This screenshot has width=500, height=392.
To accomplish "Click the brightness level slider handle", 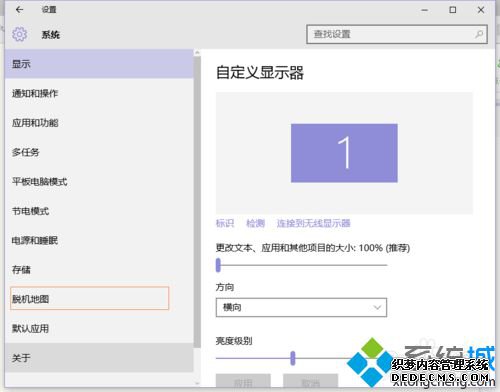I will point(293,358).
